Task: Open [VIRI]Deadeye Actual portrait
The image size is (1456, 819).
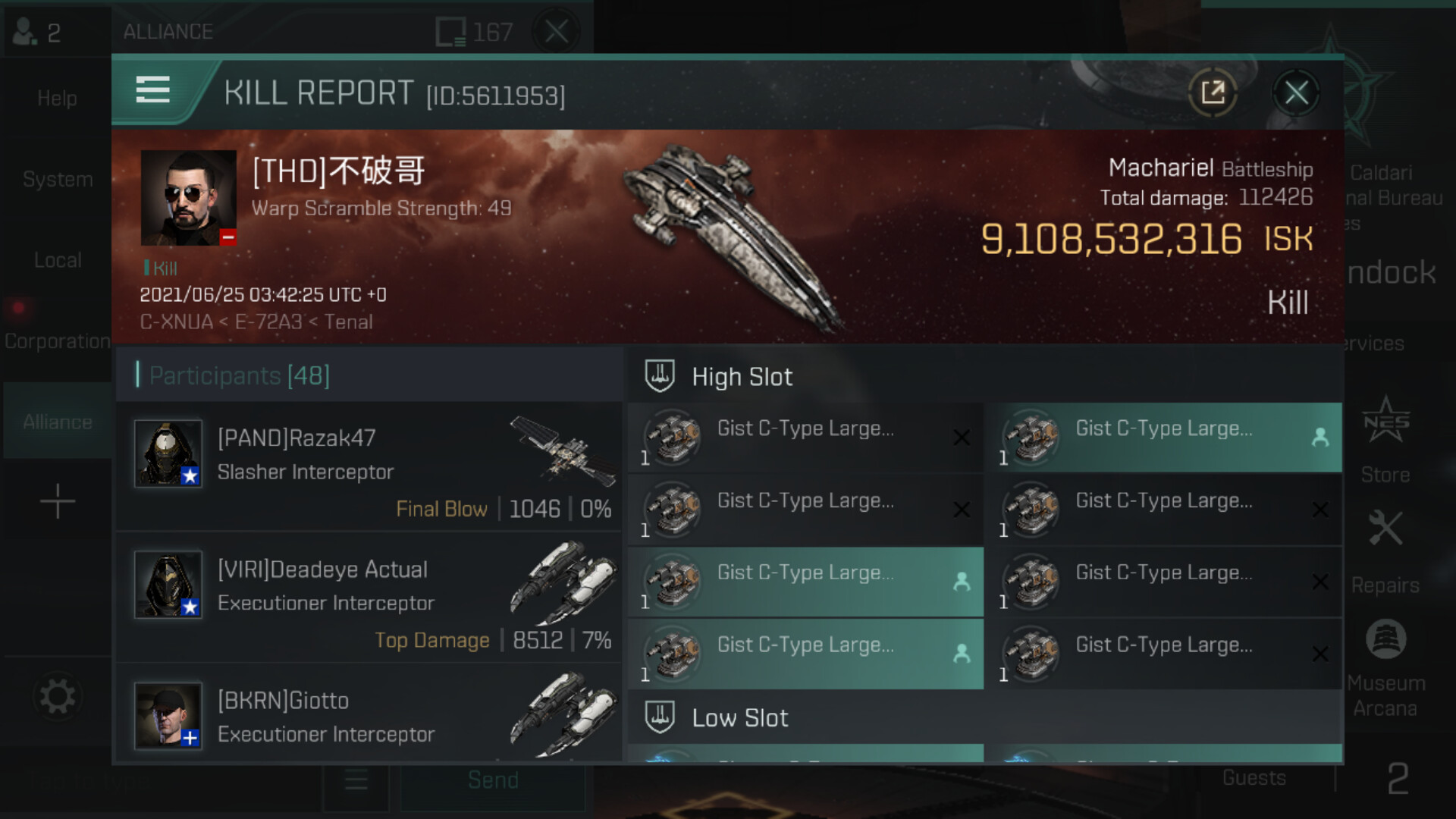Action: pos(168,585)
